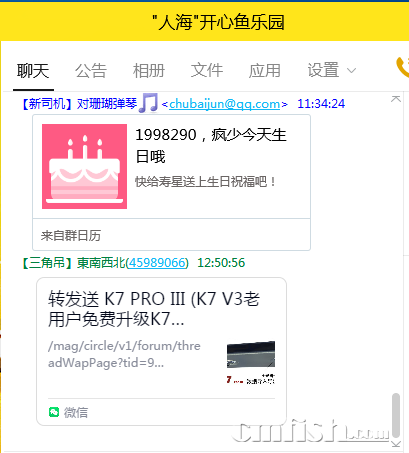The image size is (409, 453).
Task: Click the birthday cake image
Action: pos(84,166)
